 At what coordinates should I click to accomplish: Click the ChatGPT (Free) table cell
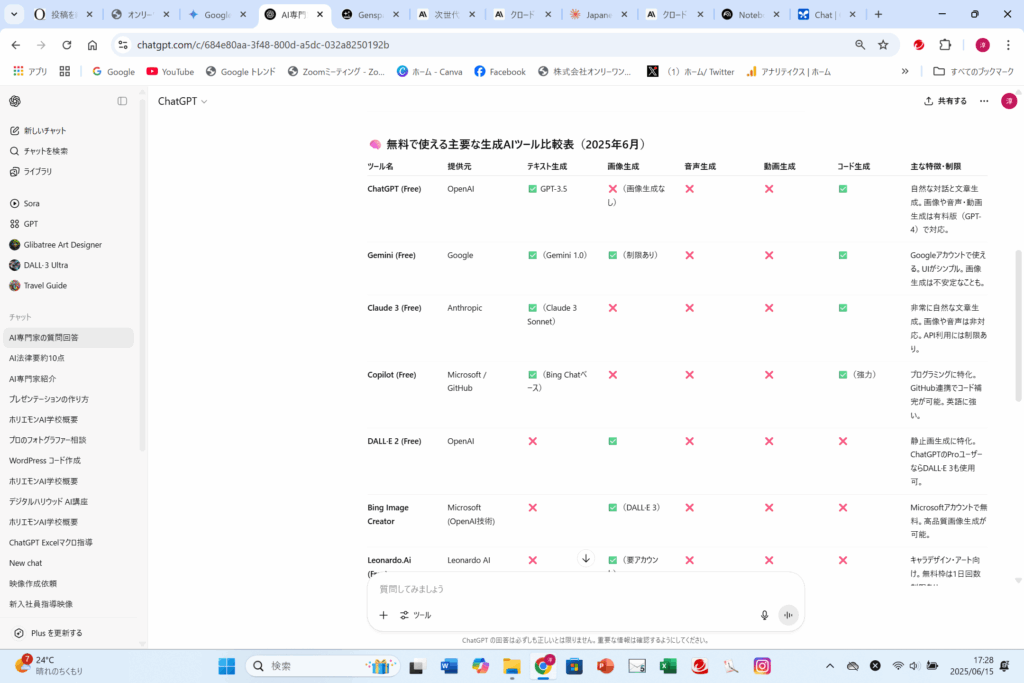coord(394,189)
